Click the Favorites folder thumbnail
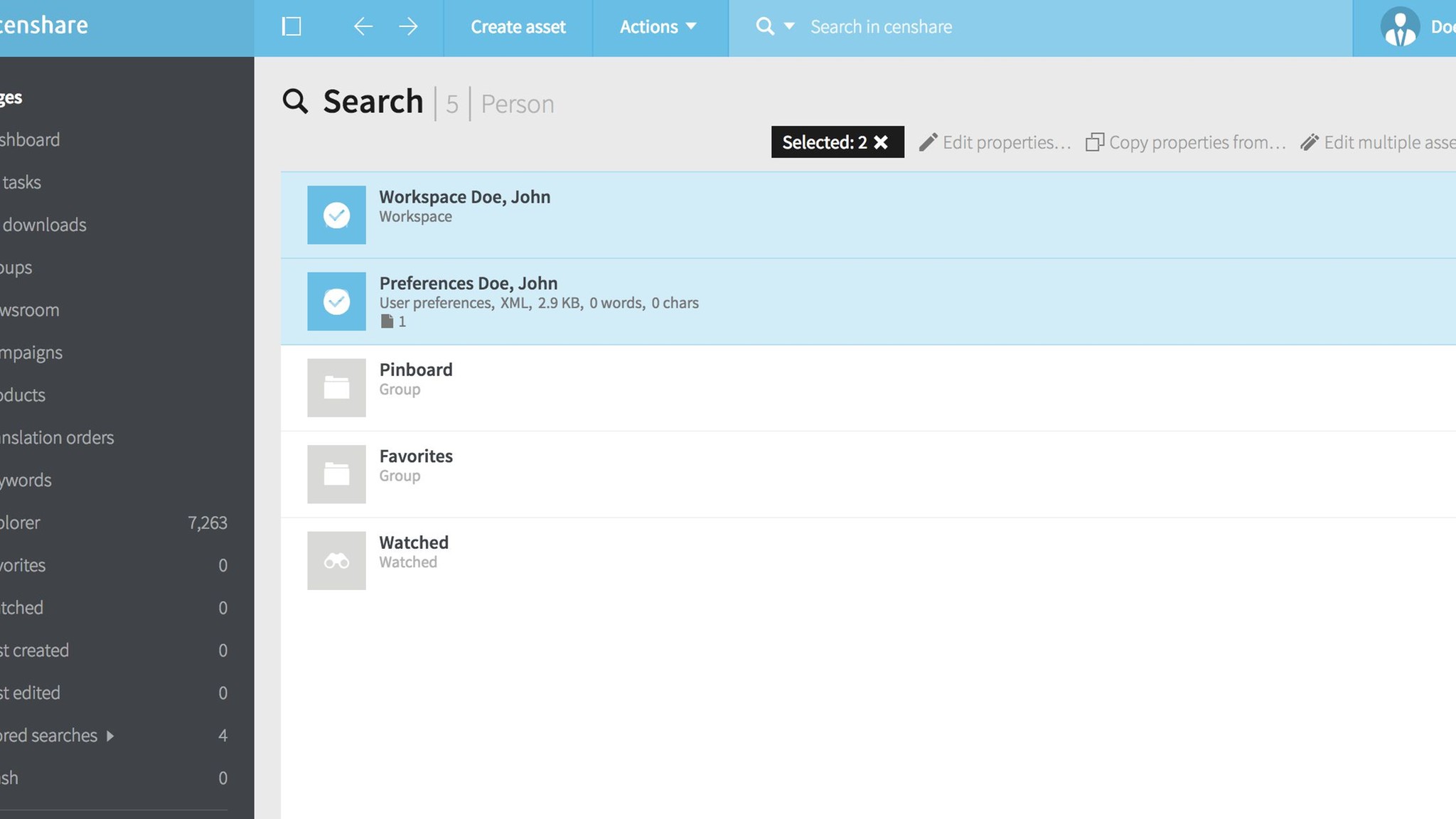This screenshot has height=819, width=1456. pos(336,474)
